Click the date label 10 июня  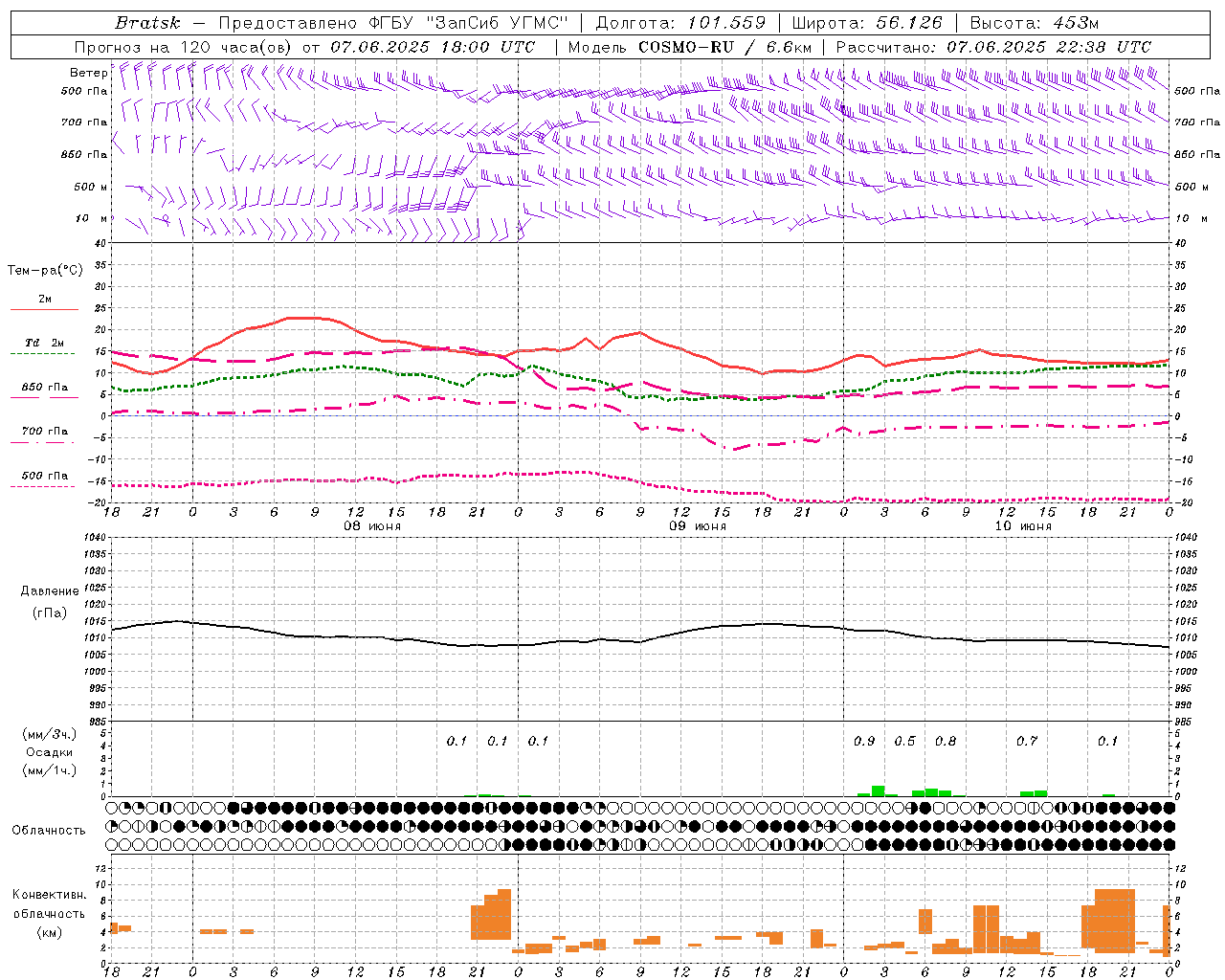click(x=1023, y=525)
